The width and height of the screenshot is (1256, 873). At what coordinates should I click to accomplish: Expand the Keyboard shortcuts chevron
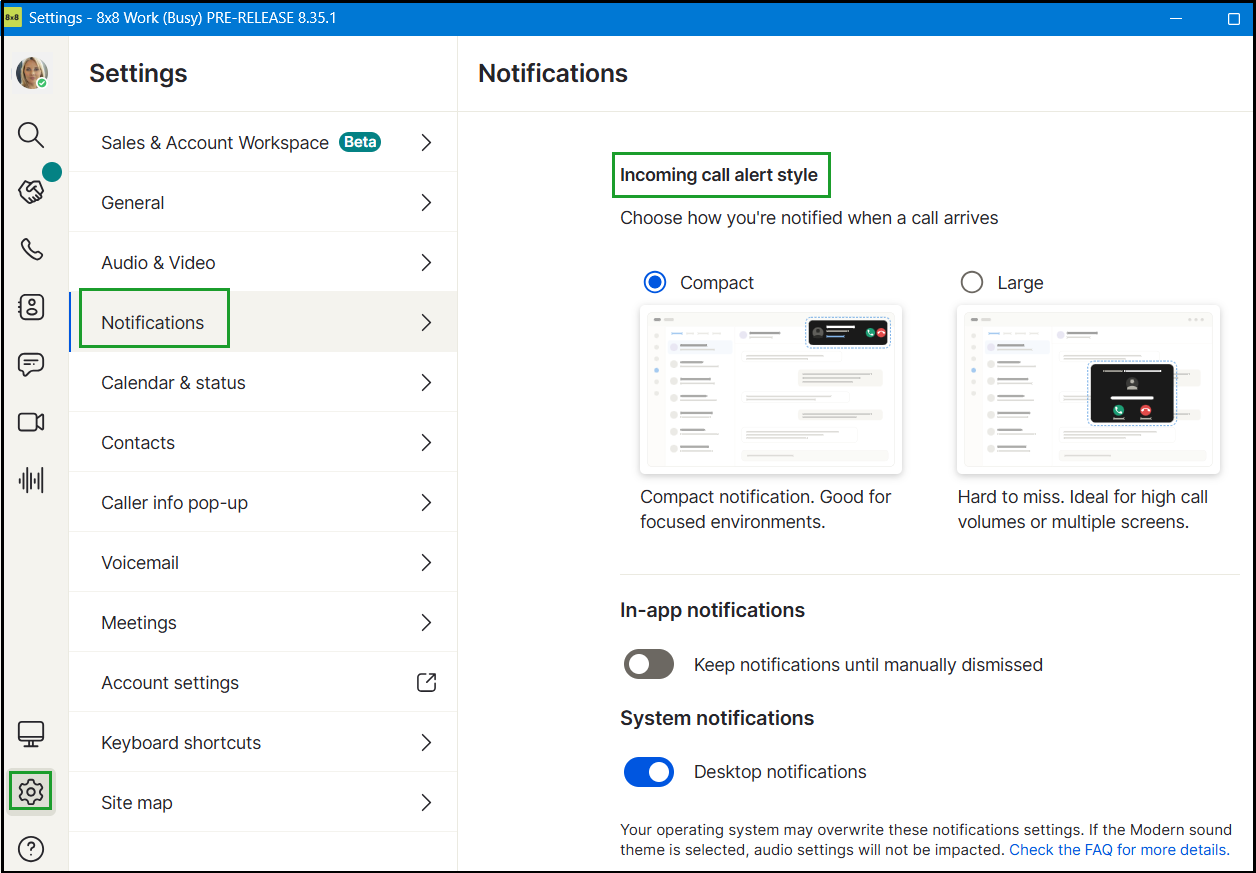click(426, 742)
